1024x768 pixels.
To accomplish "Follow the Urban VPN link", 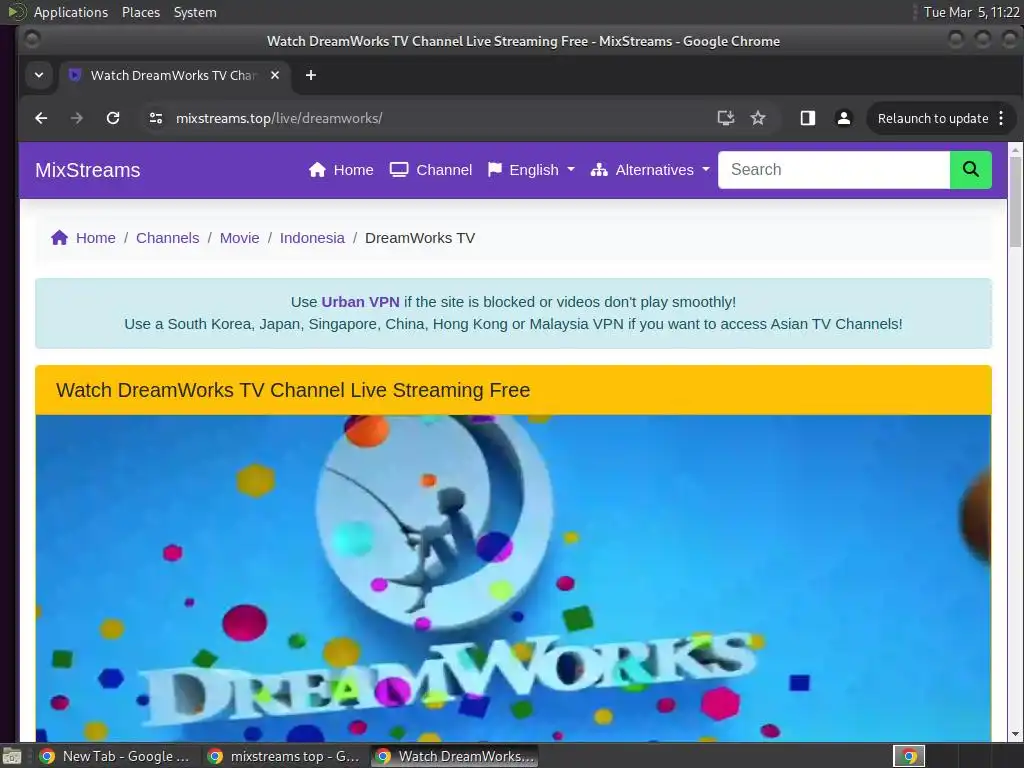I will (x=360, y=302).
